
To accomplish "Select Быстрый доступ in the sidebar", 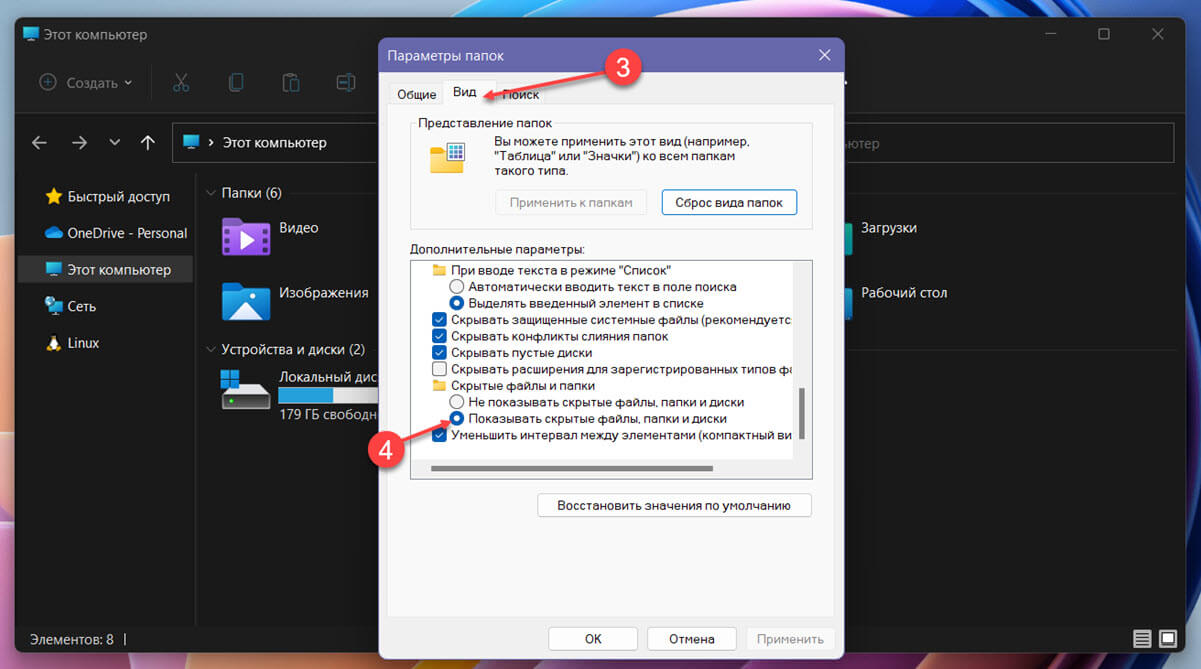I will pyautogui.click(x=107, y=196).
